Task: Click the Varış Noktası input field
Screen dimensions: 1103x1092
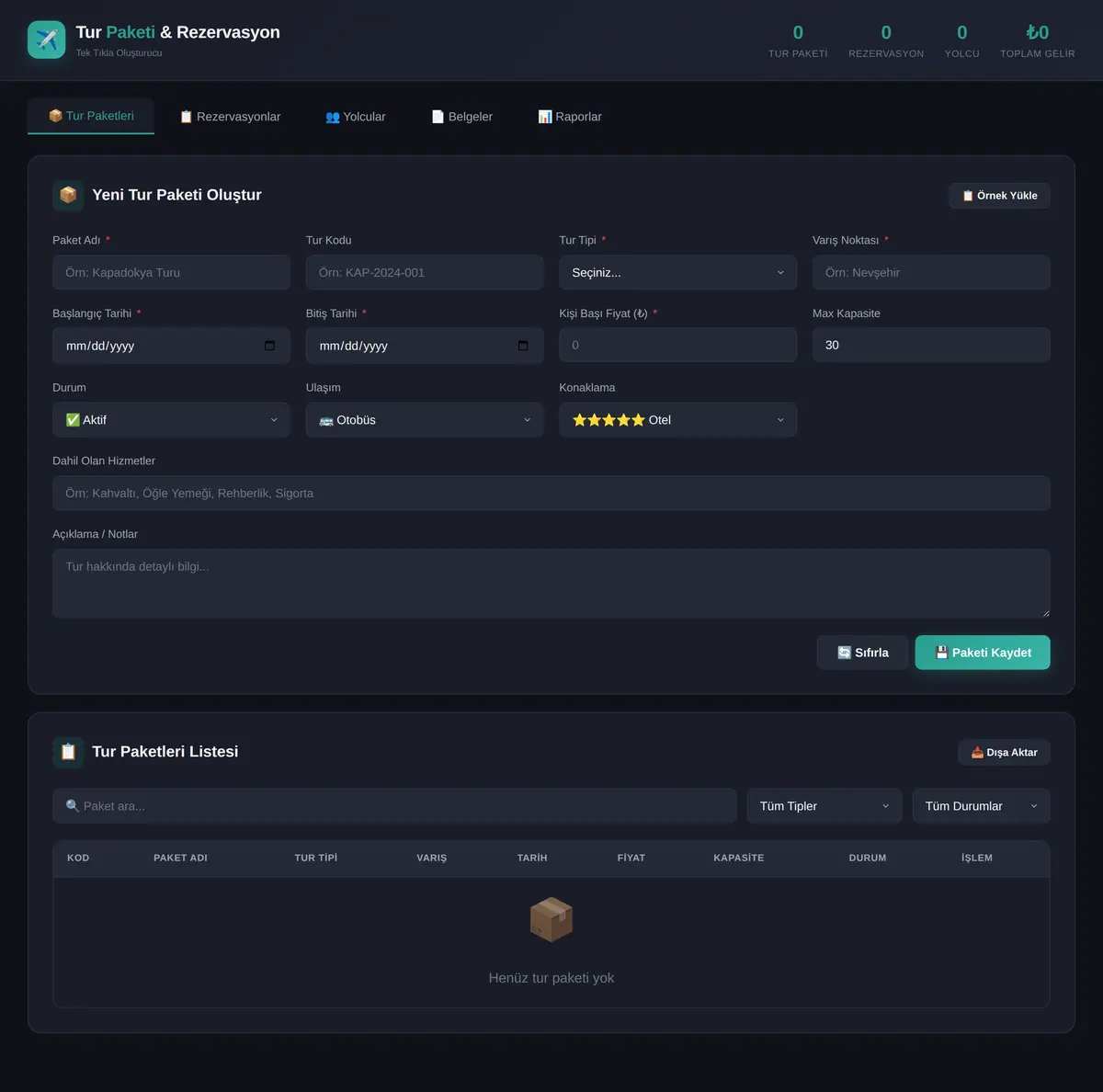Action: tap(931, 273)
